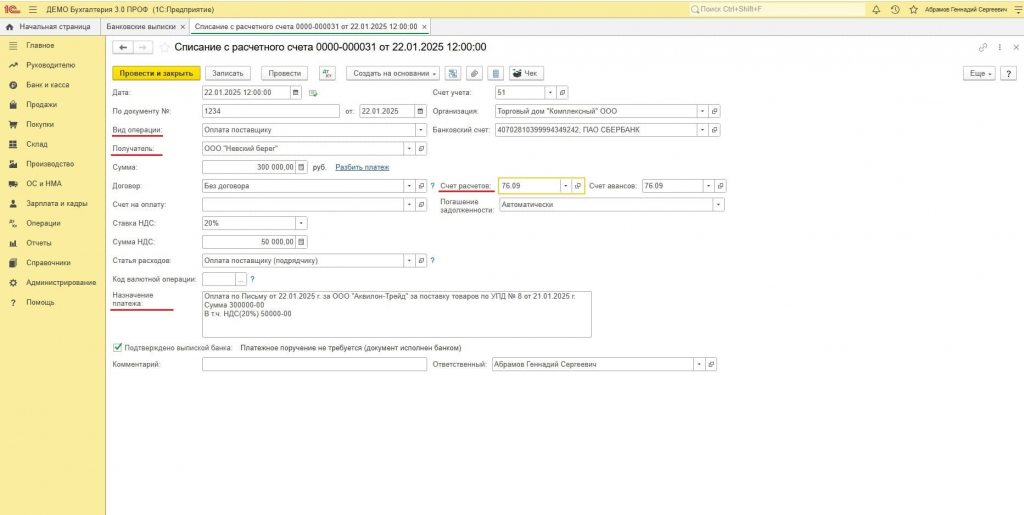Click into the Назначение платежа text area
Image resolution: width=1024 pixels, height=515 pixels.
tap(397, 315)
